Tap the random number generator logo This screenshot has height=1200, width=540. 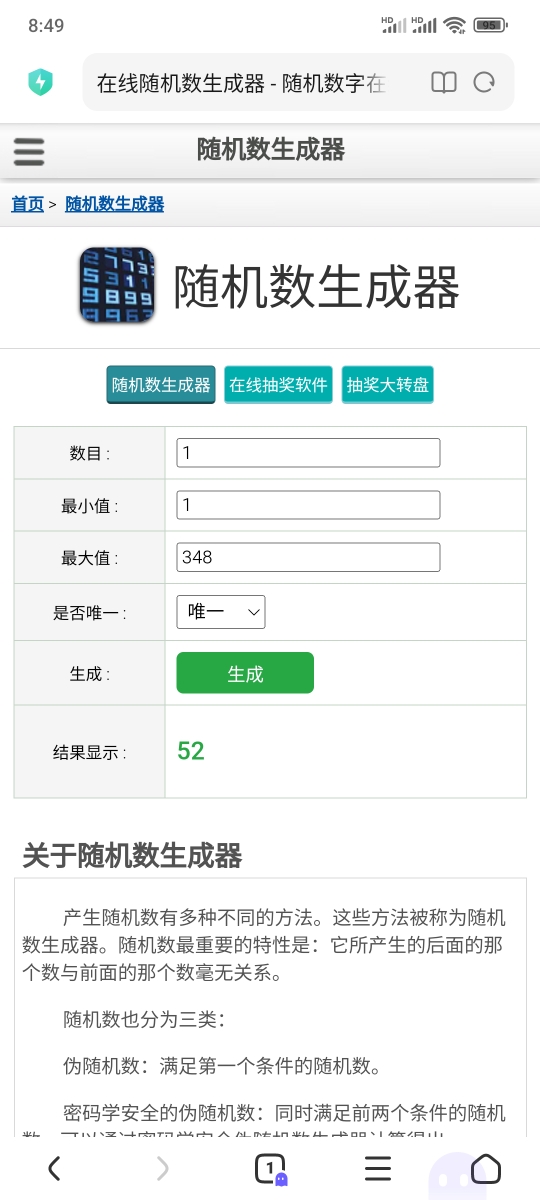point(117,286)
